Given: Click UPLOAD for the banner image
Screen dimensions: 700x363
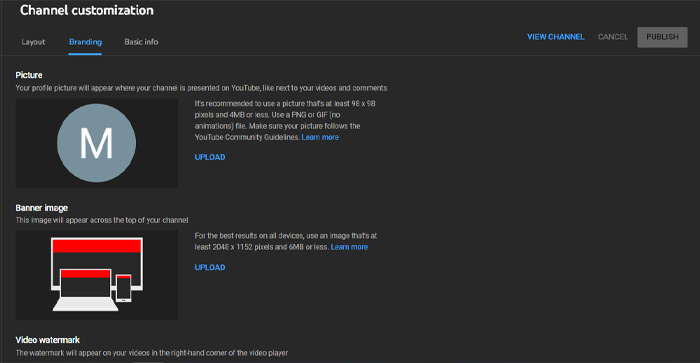Looking at the screenshot, I should point(210,267).
